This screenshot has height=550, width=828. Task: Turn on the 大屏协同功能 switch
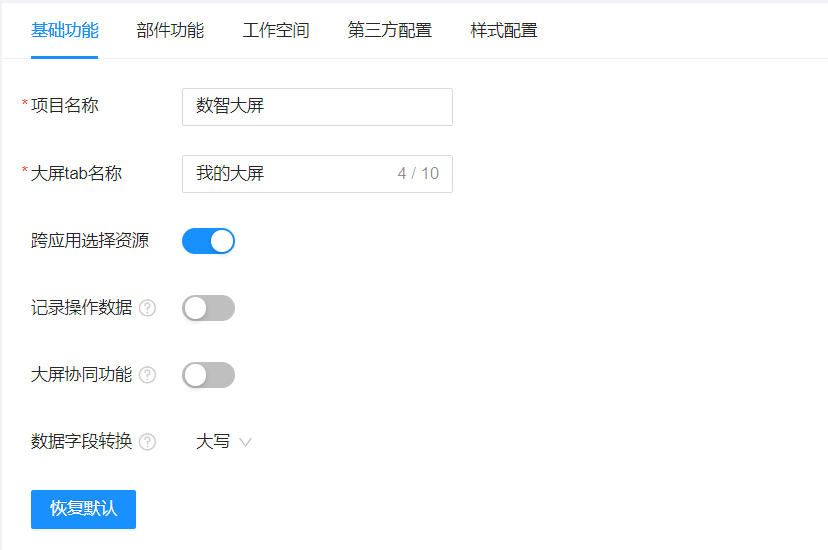(x=208, y=375)
